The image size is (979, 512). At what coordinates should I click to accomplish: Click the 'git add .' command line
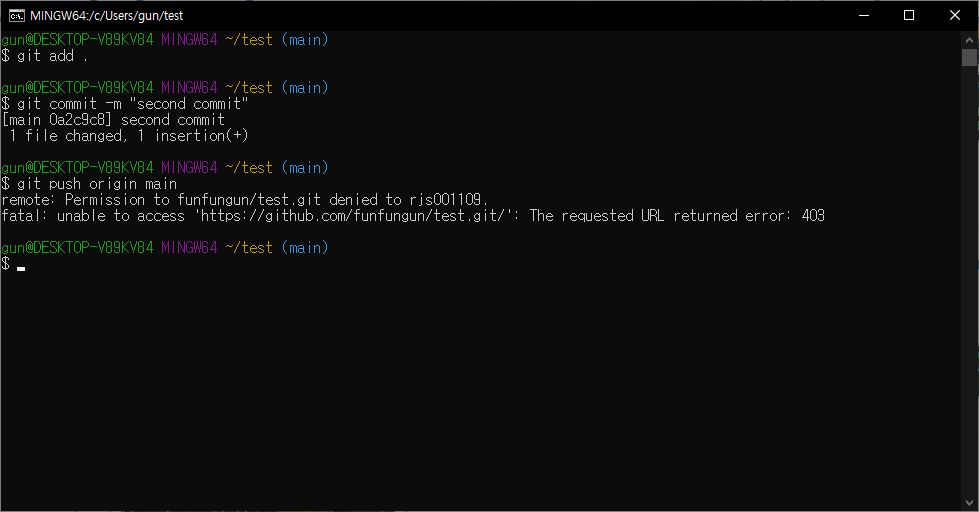[x=45, y=56]
